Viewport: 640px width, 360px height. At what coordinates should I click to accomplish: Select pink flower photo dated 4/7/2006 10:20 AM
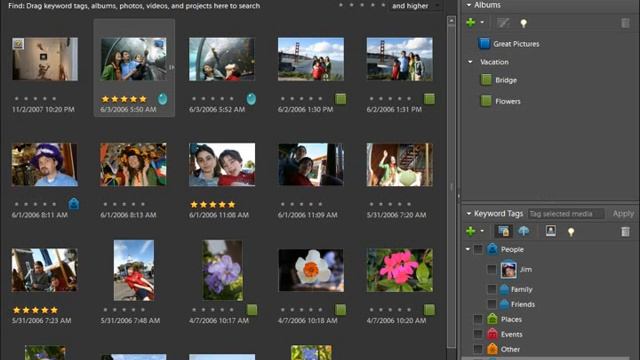point(400,270)
